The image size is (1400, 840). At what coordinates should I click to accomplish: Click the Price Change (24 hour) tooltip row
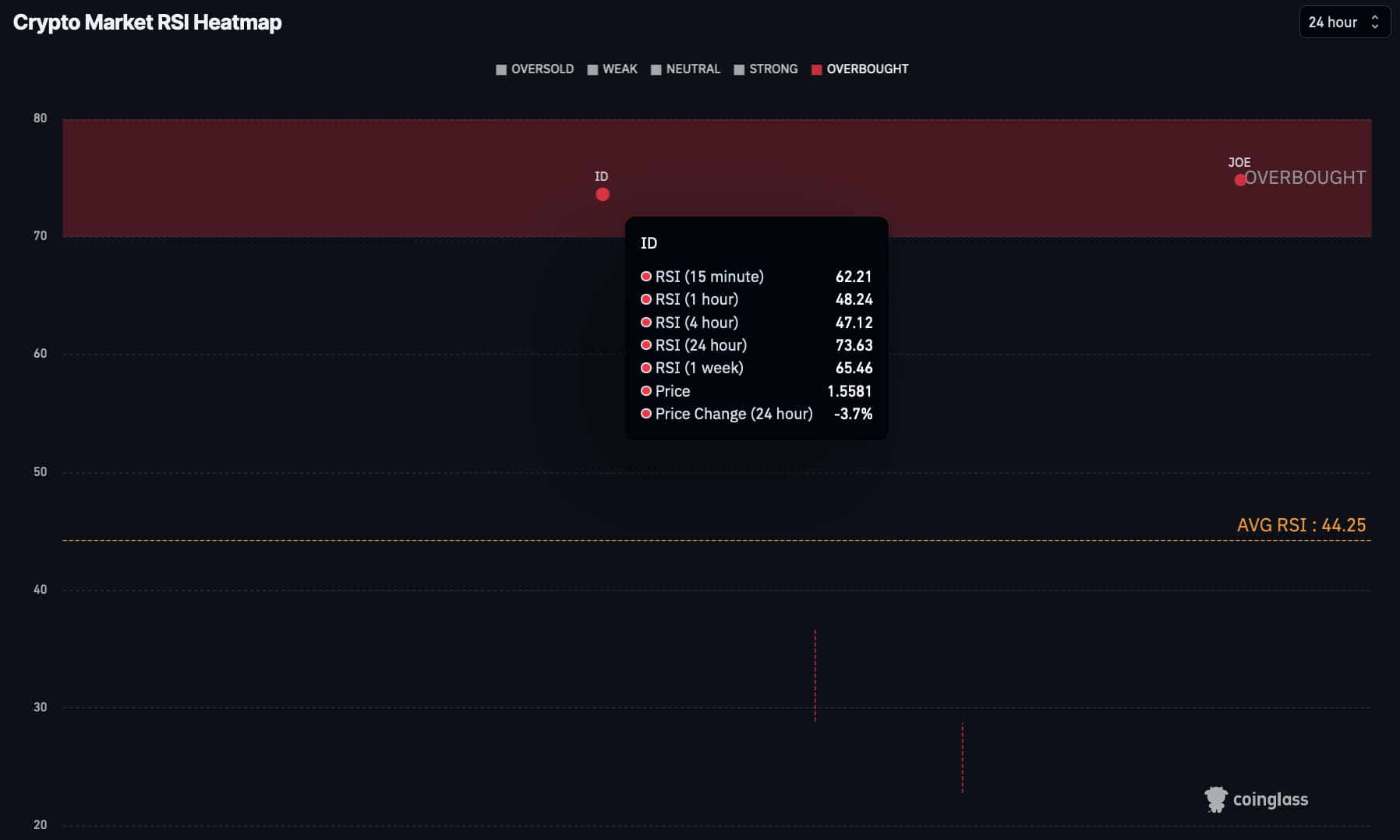[756, 414]
